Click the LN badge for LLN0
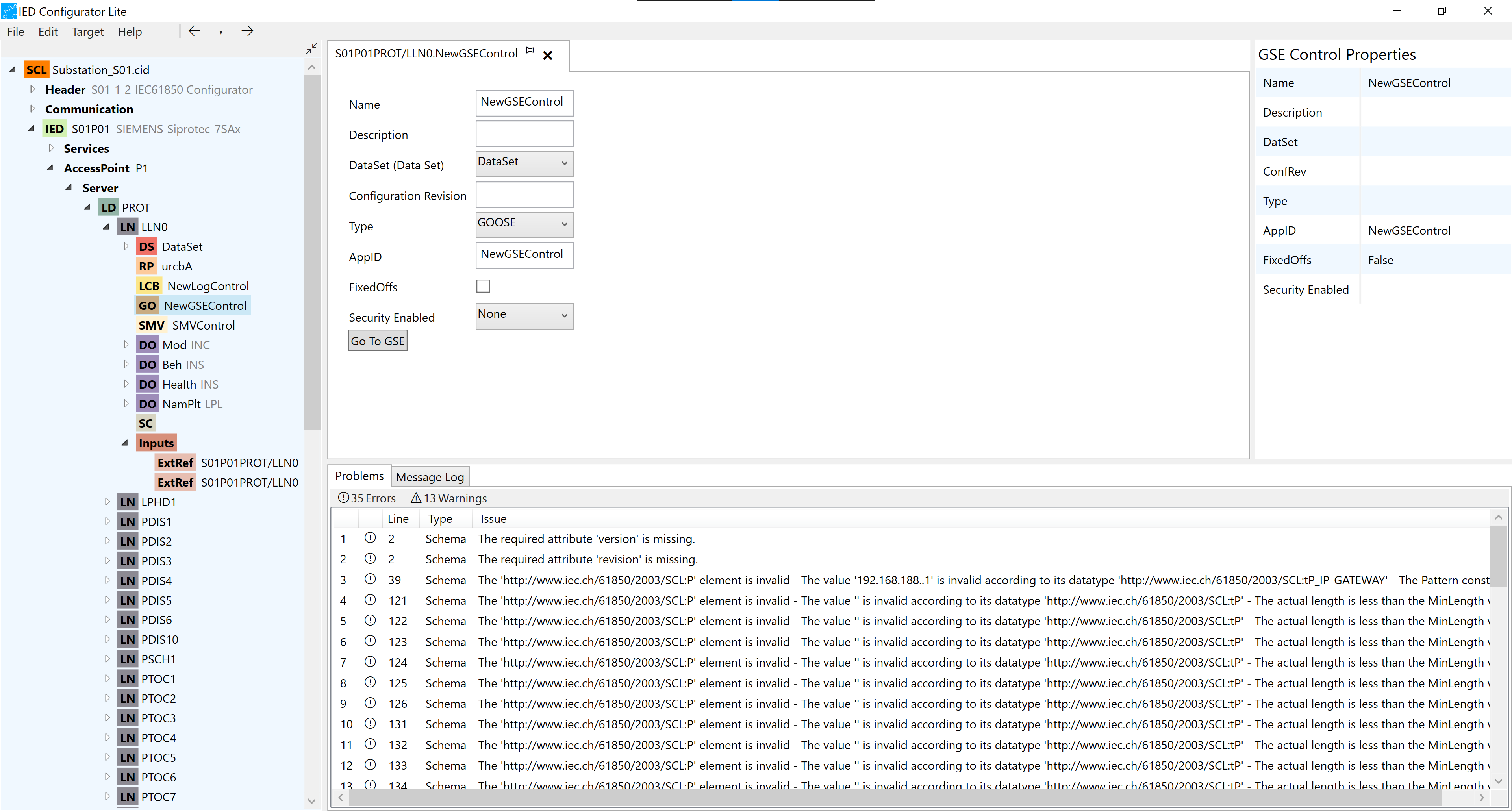The width and height of the screenshot is (1512, 811). tap(127, 227)
